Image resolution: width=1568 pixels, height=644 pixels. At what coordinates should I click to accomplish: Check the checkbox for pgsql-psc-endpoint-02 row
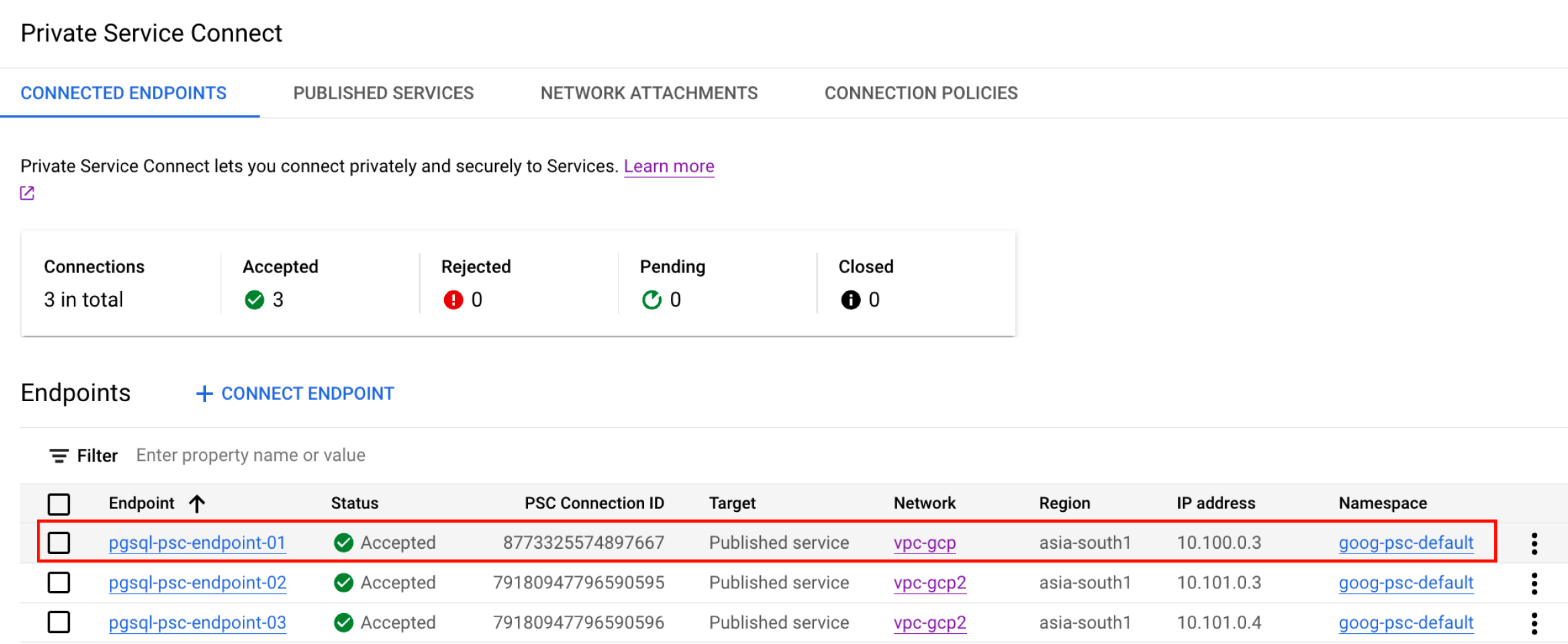point(59,583)
